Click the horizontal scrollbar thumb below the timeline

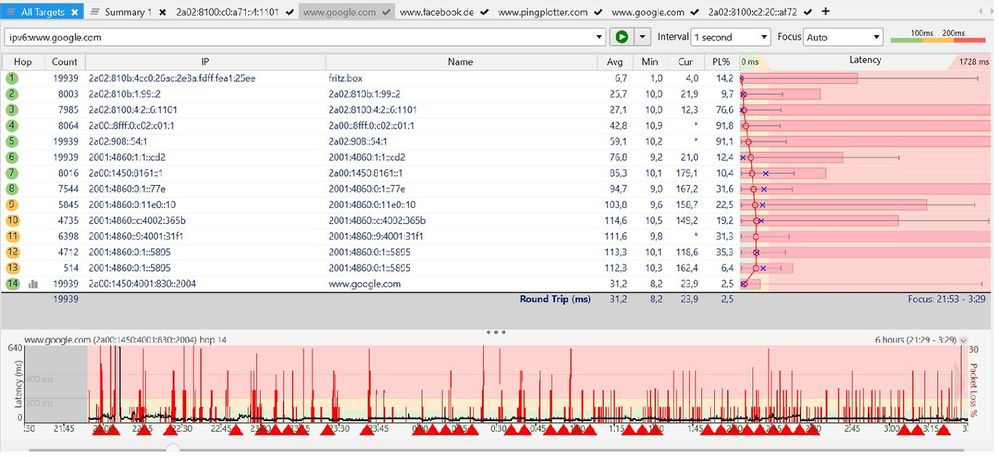point(172,449)
